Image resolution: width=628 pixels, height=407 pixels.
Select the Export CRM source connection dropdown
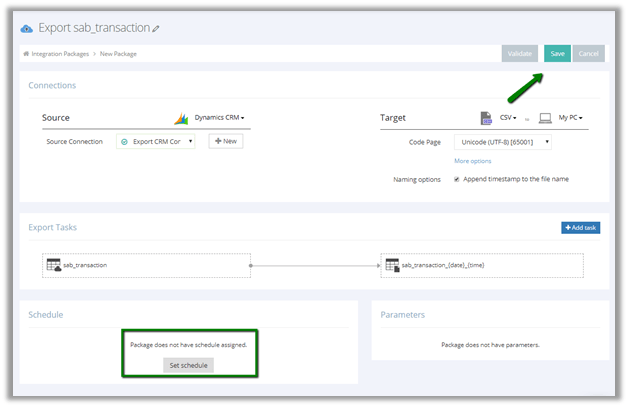click(155, 142)
